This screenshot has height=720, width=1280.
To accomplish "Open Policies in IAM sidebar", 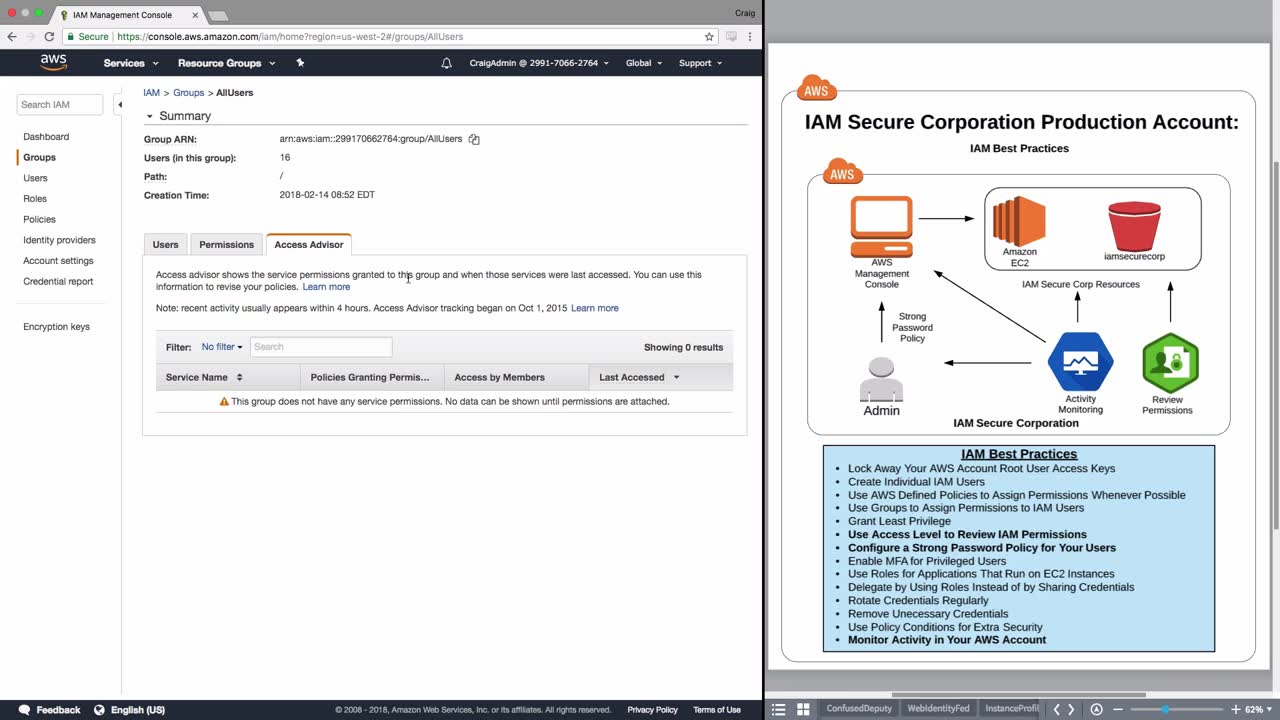I will click(39, 220).
